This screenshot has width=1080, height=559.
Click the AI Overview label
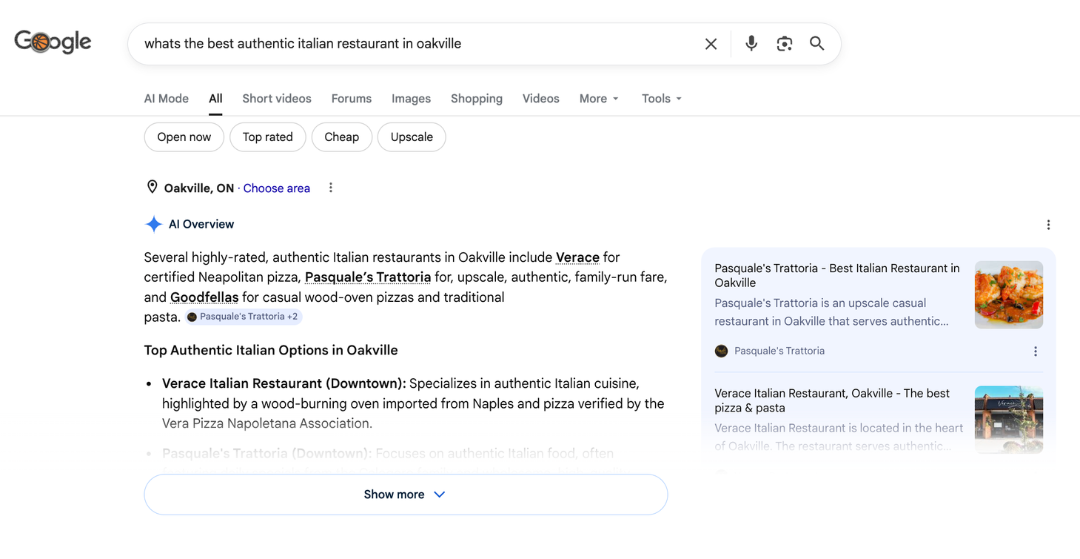point(201,224)
